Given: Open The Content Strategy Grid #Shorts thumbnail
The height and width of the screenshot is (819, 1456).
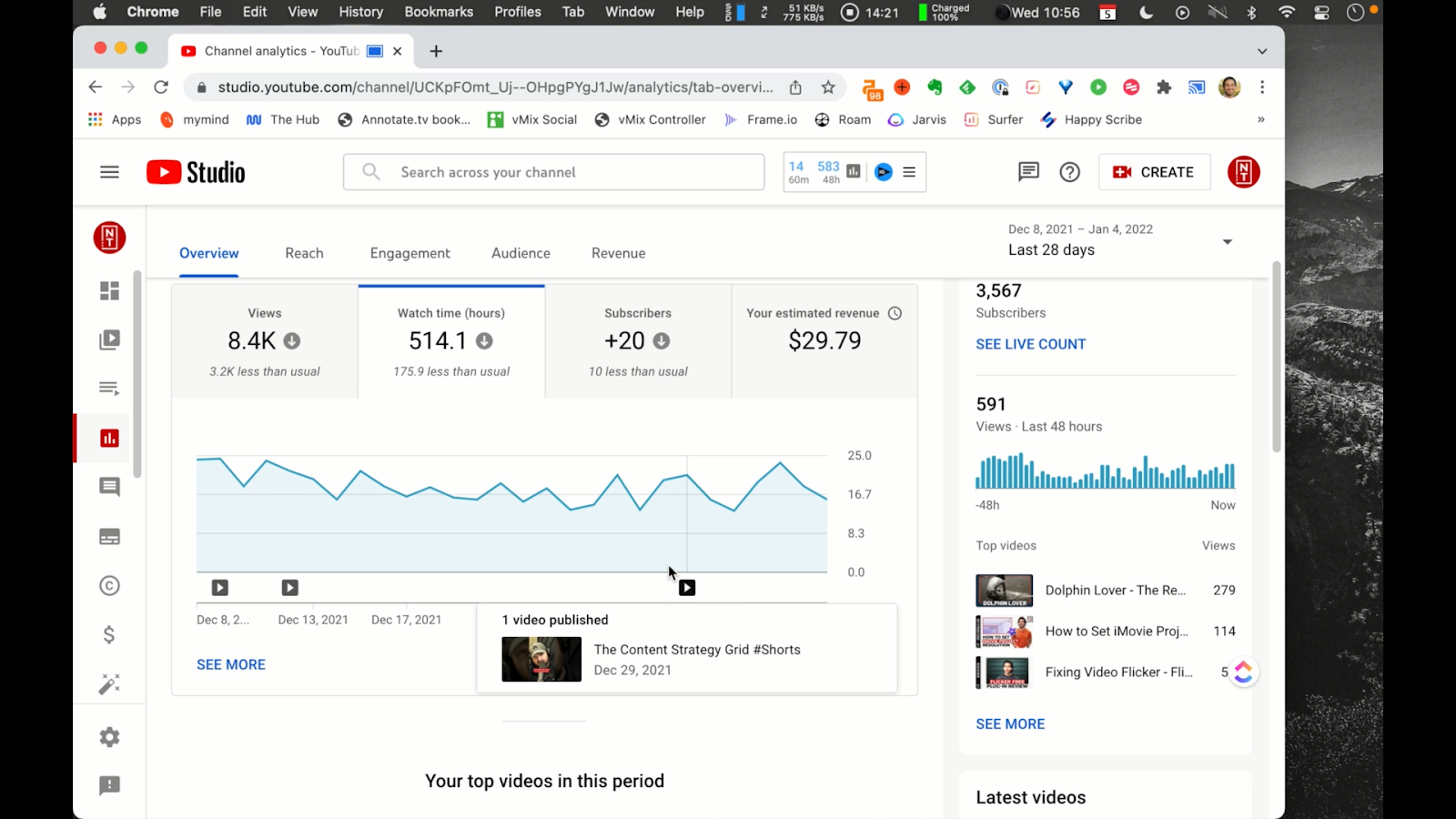Looking at the screenshot, I should click(541, 659).
